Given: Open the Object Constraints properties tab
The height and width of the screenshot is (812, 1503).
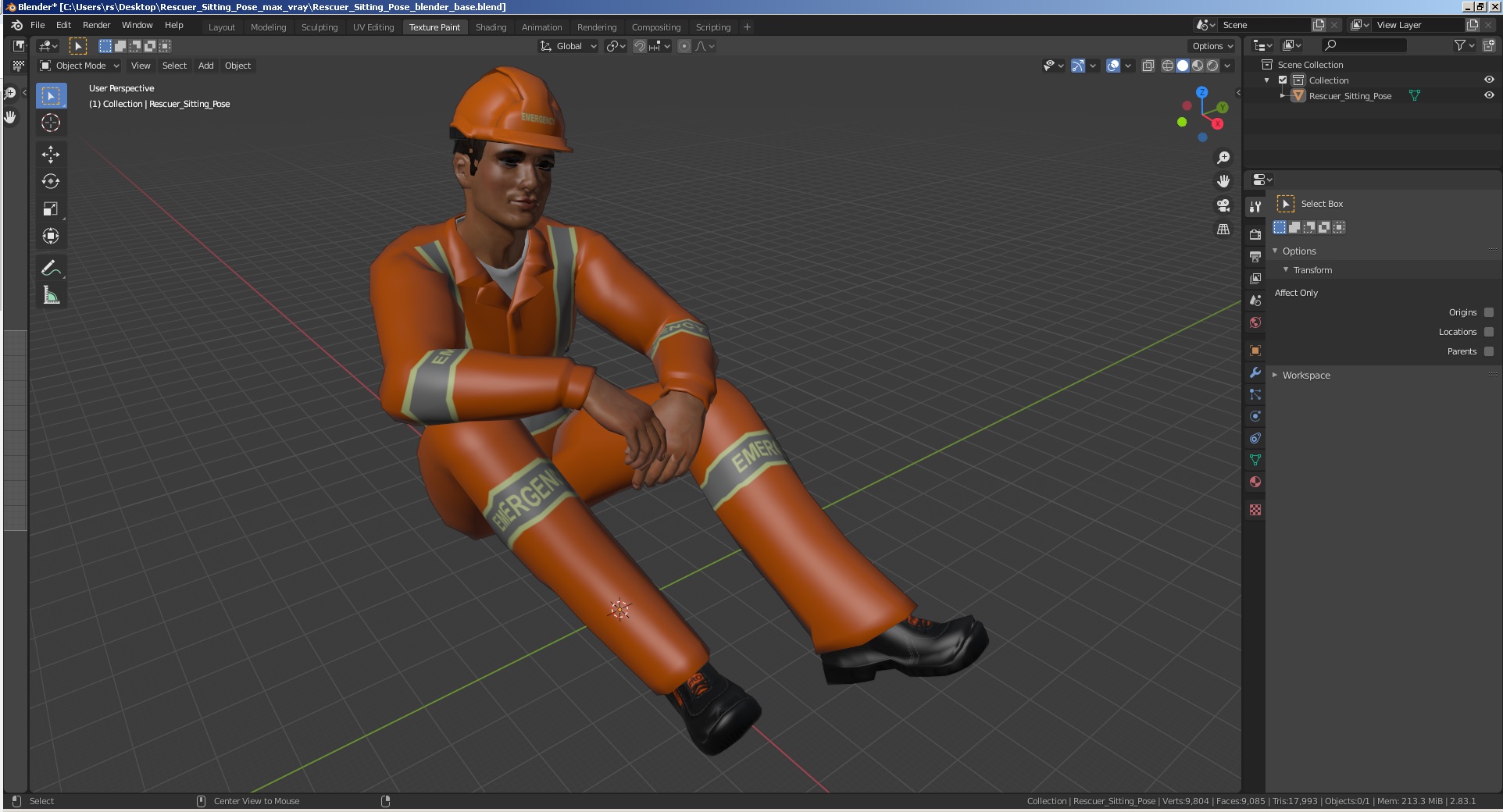Looking at the screenshot, I should (x=1255, y=438).
